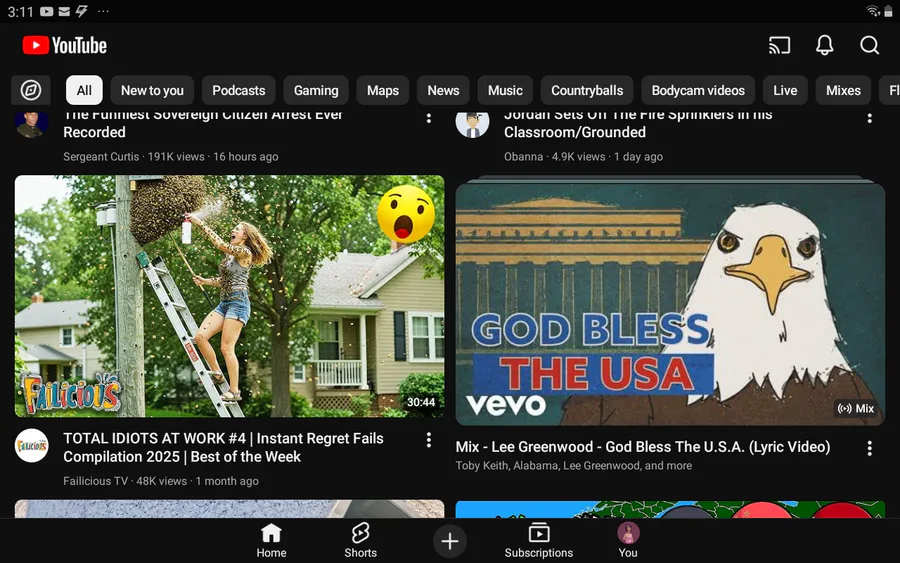Filter by Countryballs chip
Image resolution: width=900 pixels, height=563 pixels.
pos(587,90)
